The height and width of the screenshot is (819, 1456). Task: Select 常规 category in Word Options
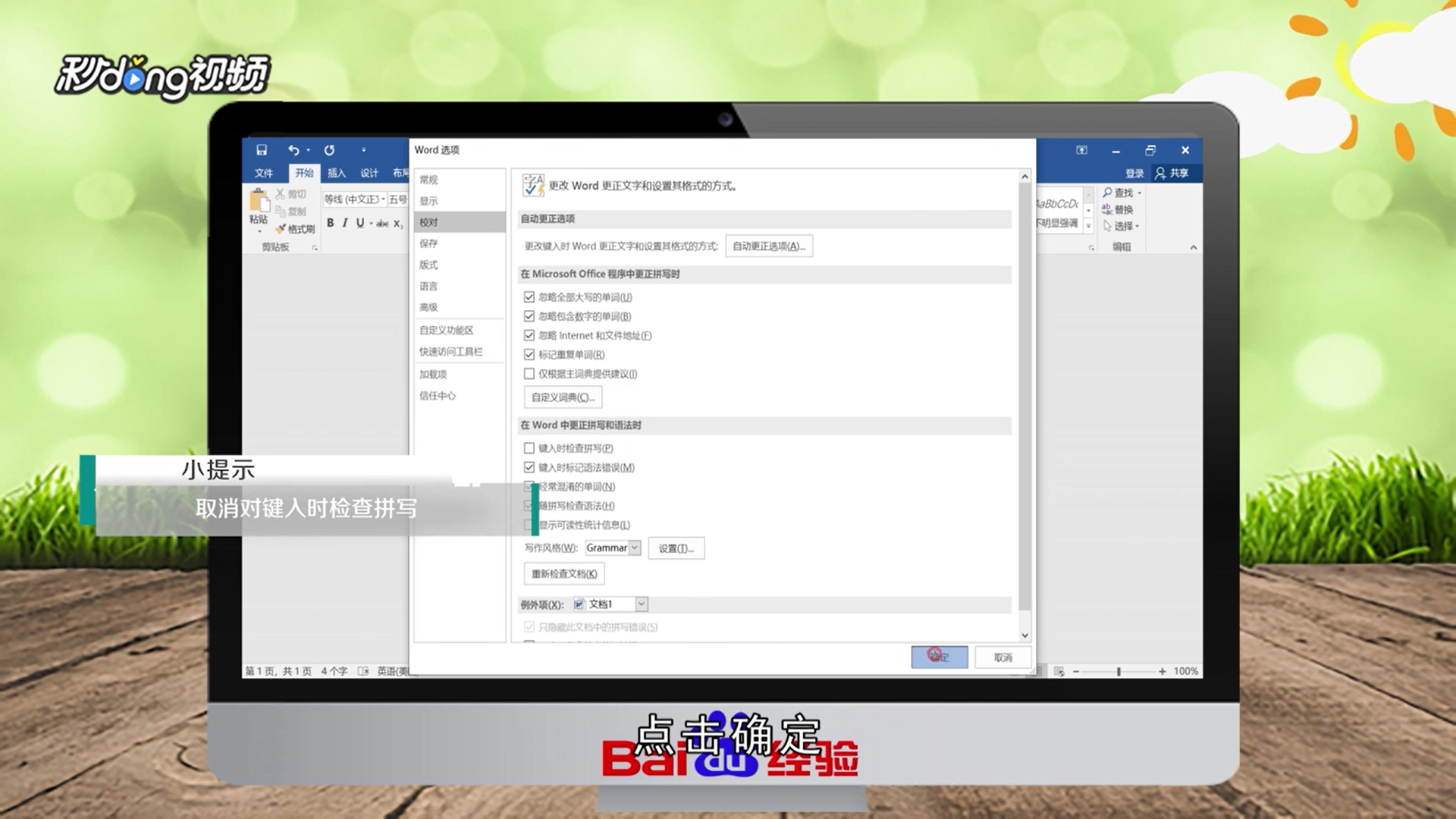coord(460,180)
